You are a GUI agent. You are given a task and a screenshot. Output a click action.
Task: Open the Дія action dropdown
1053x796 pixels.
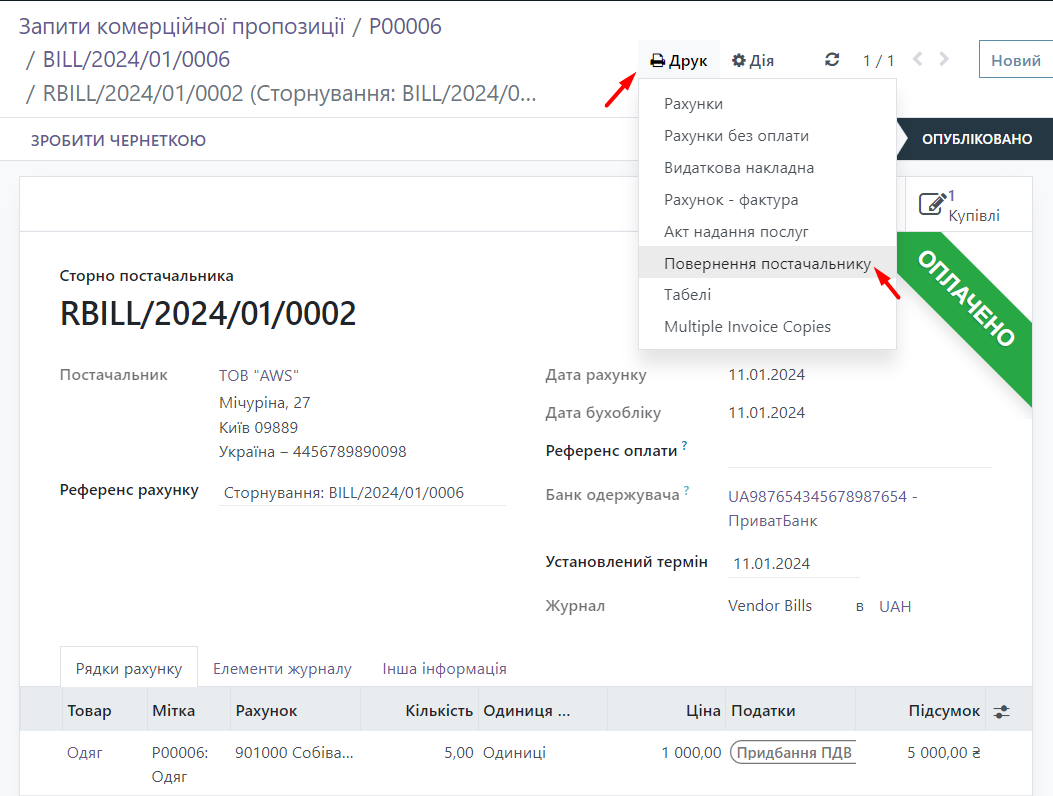[x=753, y=60]
